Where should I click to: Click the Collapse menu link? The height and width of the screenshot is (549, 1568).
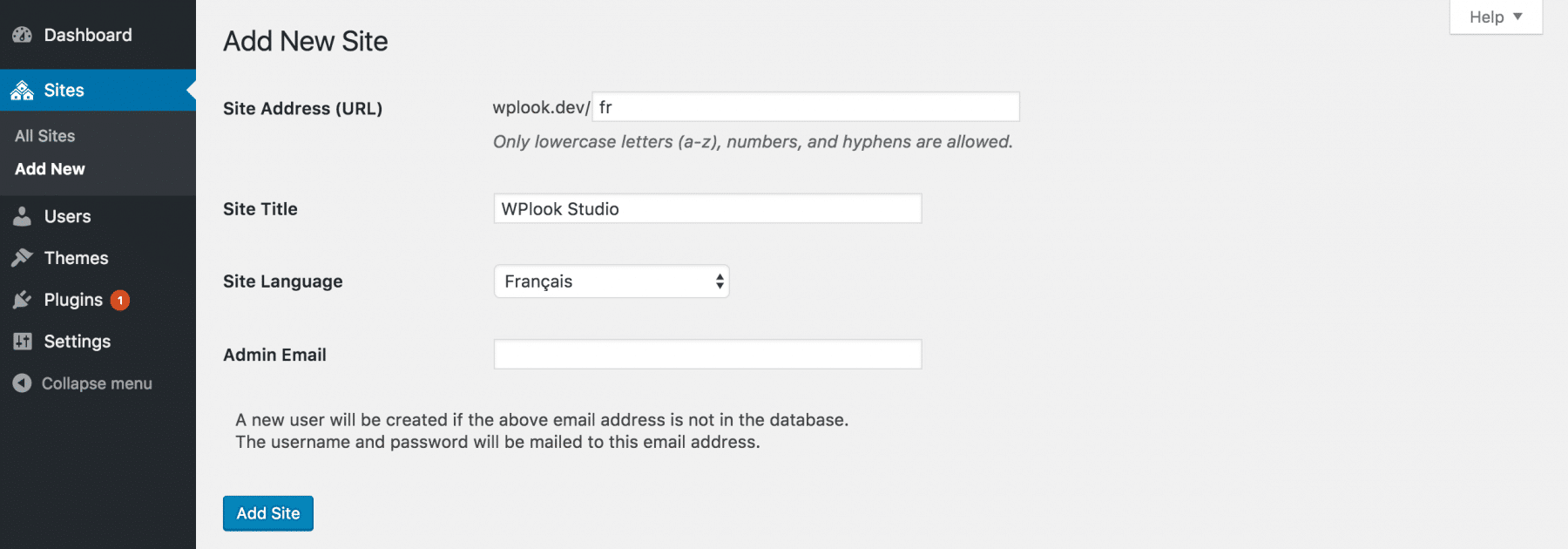(x=96, y=383)
